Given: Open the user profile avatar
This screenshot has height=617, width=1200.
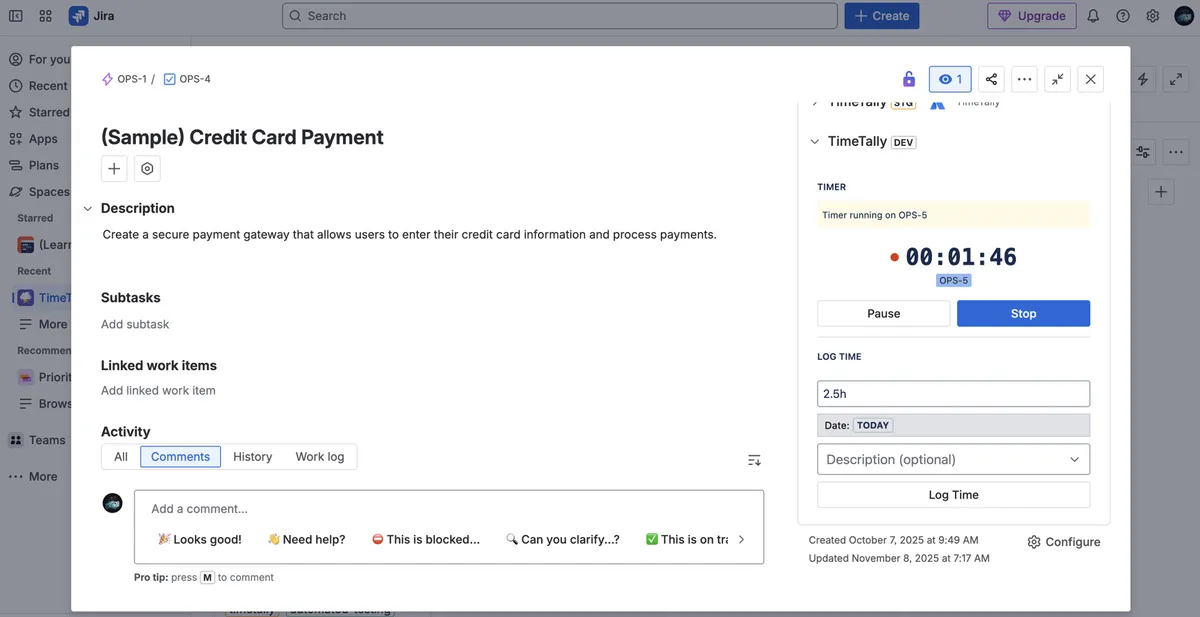Looking at the screenshot, I should pyautogui.click(x=1184, y=16).
